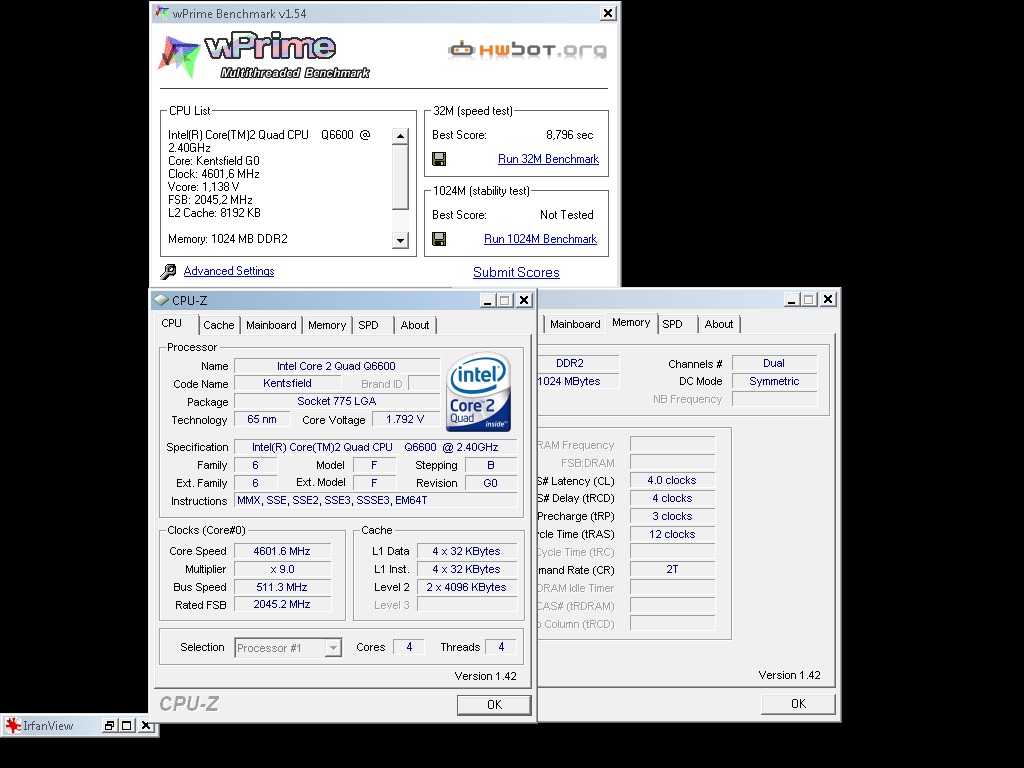Click the wrench icon beside Advanced Settings
The width and height of the screenshot is (1024, 768).
tap(168, 271)
